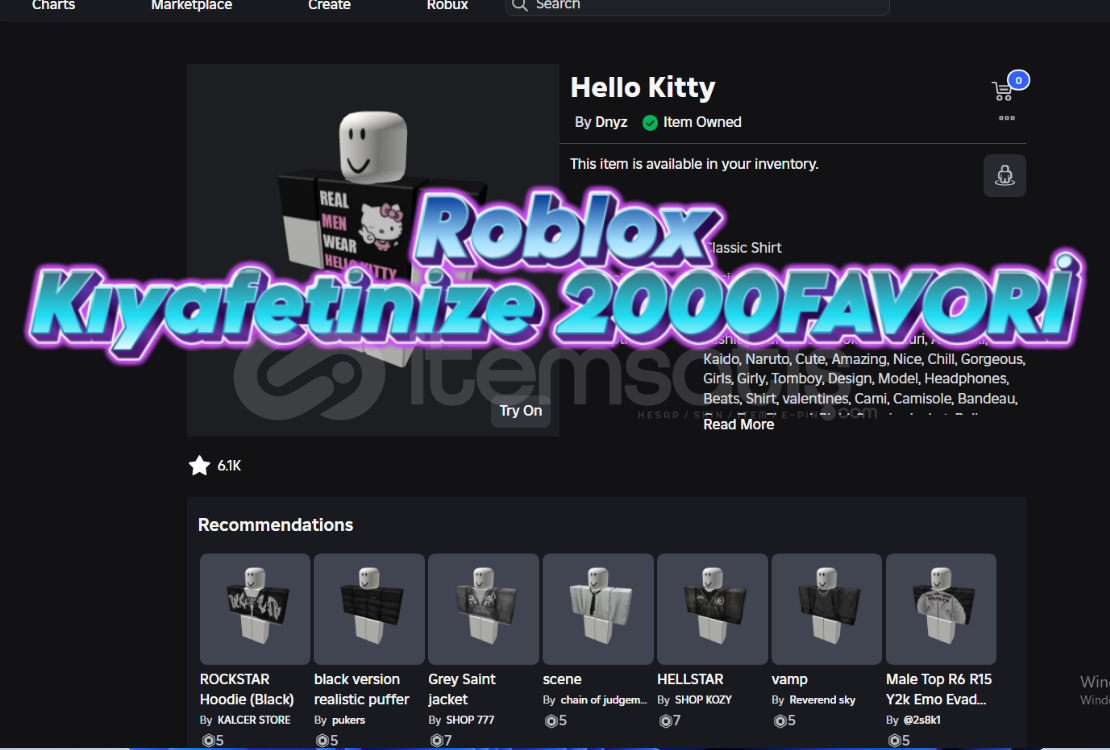1110x750 pixels.
Task: Visit SHOP KOZY creator link
Action: click(703, 700)
